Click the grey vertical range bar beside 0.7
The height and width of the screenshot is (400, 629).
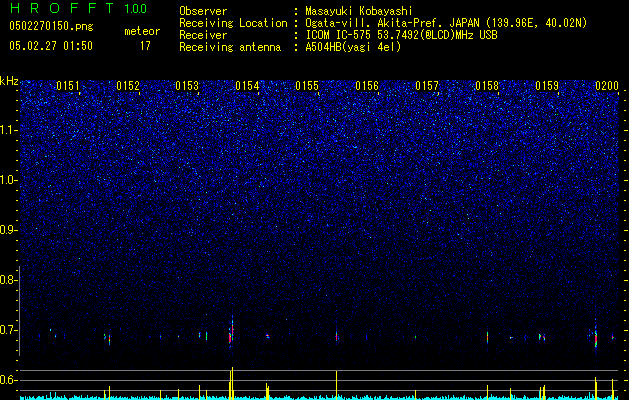coord(19,311)
